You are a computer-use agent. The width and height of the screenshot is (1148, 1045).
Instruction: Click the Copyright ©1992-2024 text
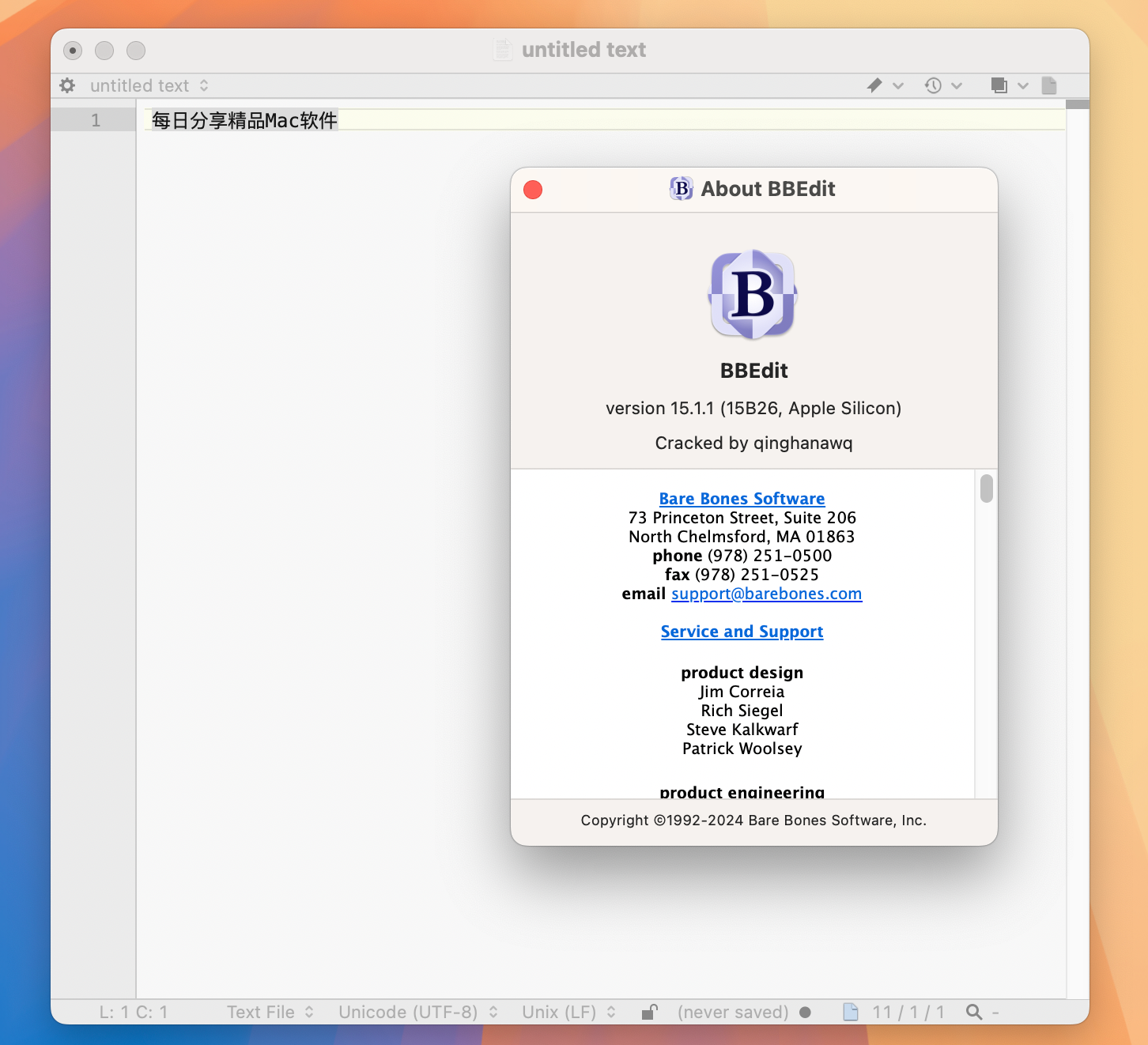(x=753, y=821)
